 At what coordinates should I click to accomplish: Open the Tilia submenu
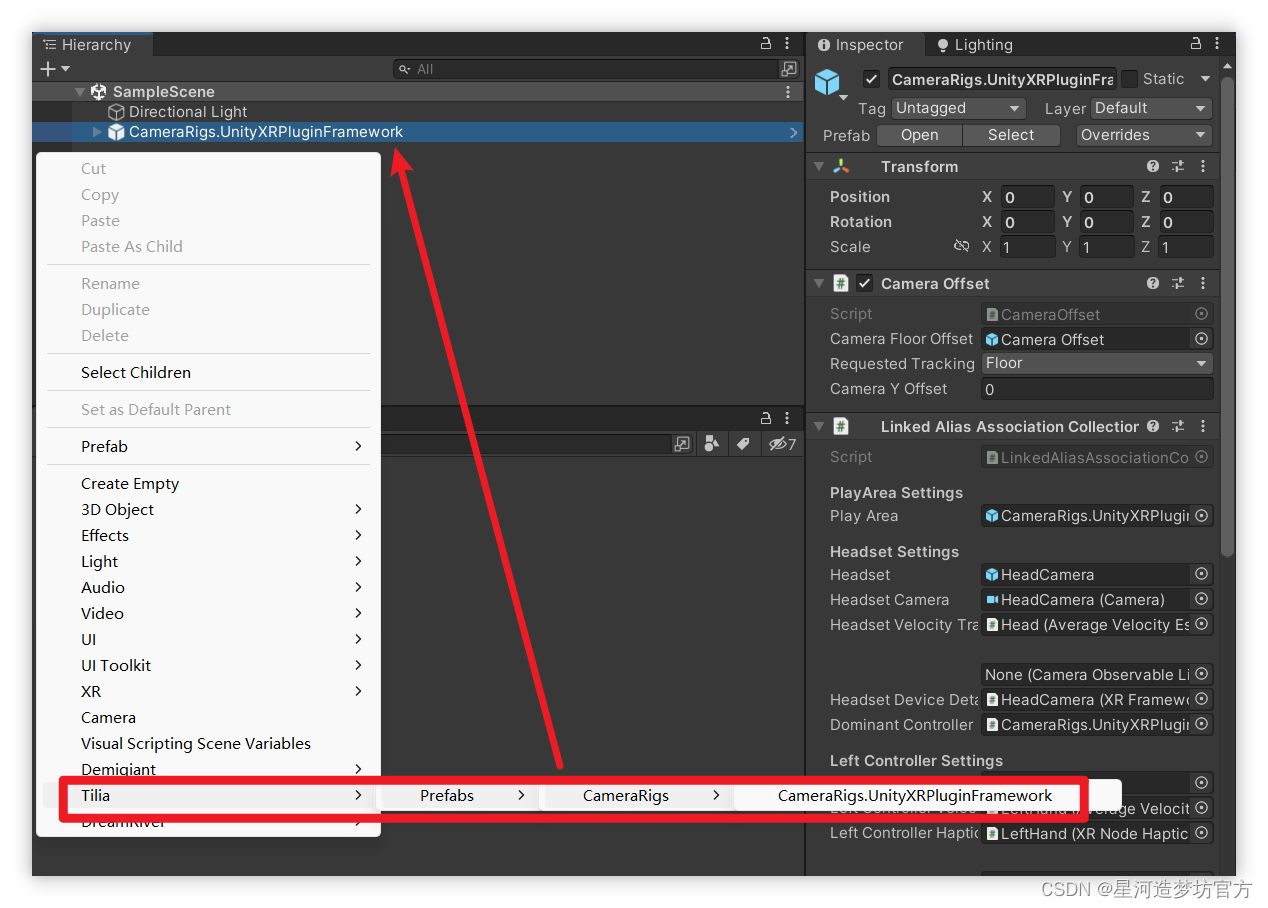click(208, 795)
